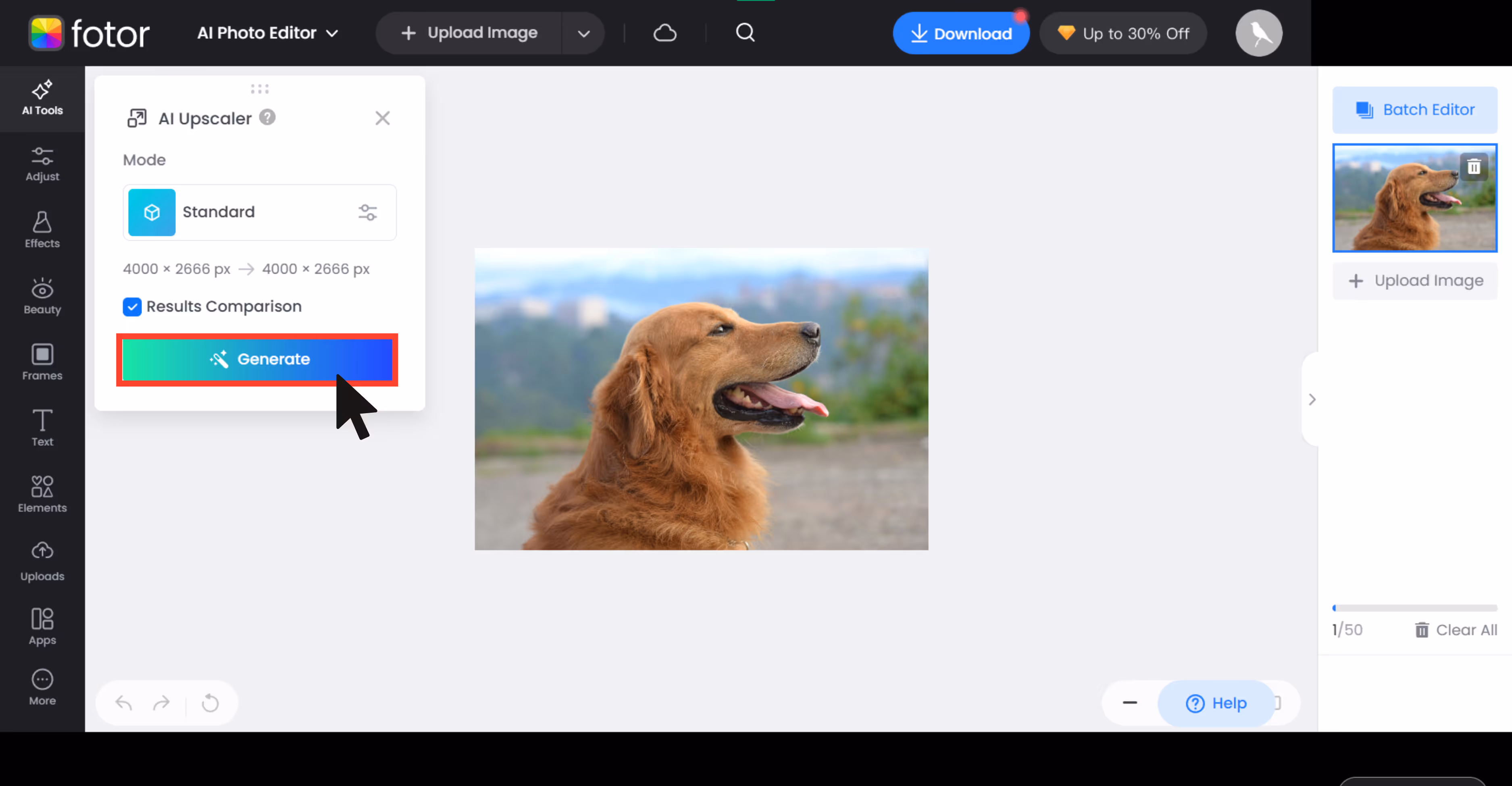Zoom out with the minus button
This screenshot has height=786, width=1512.
[1130, 703]
